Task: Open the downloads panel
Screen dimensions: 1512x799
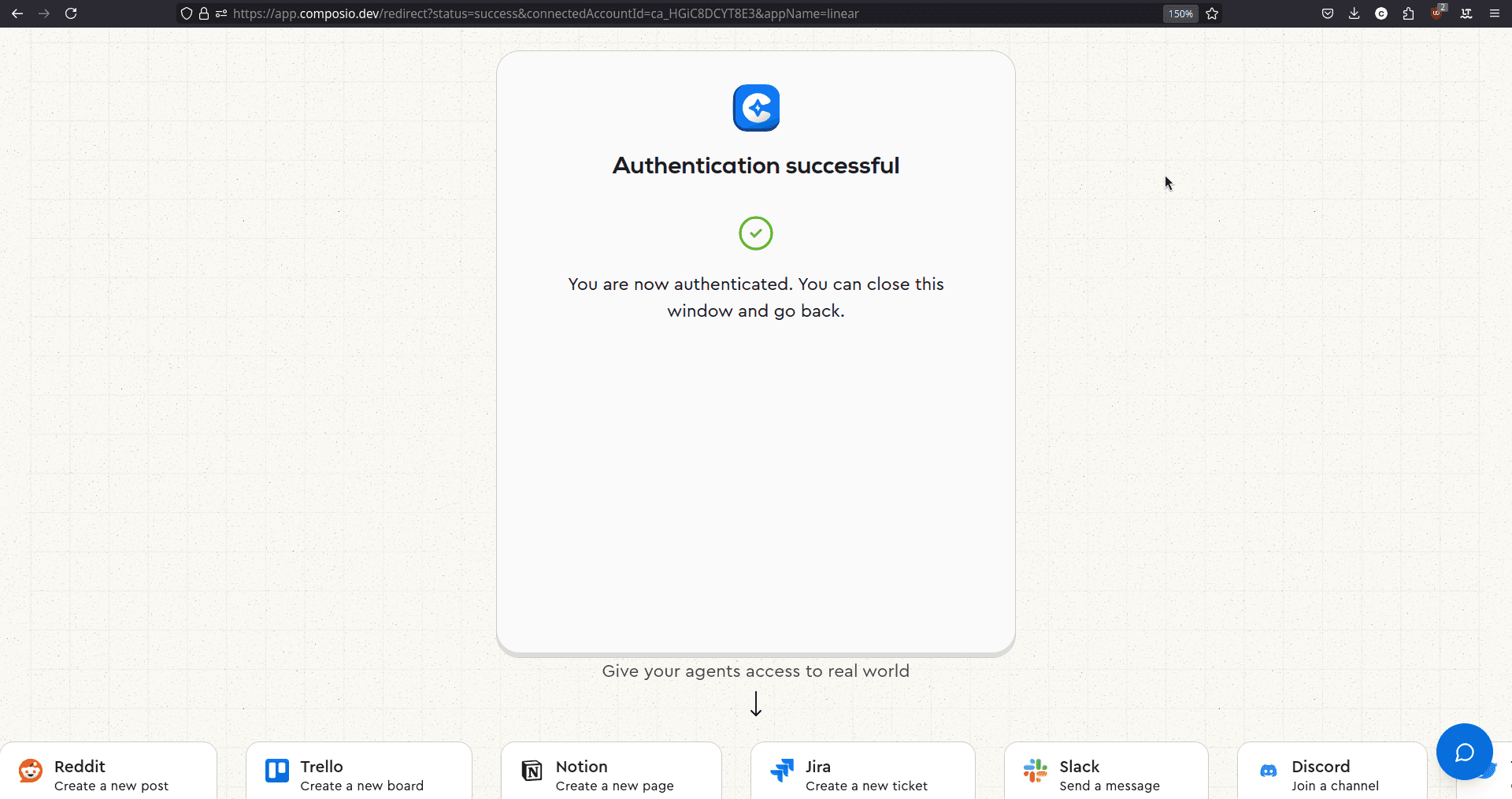Action: (1354, 13)
